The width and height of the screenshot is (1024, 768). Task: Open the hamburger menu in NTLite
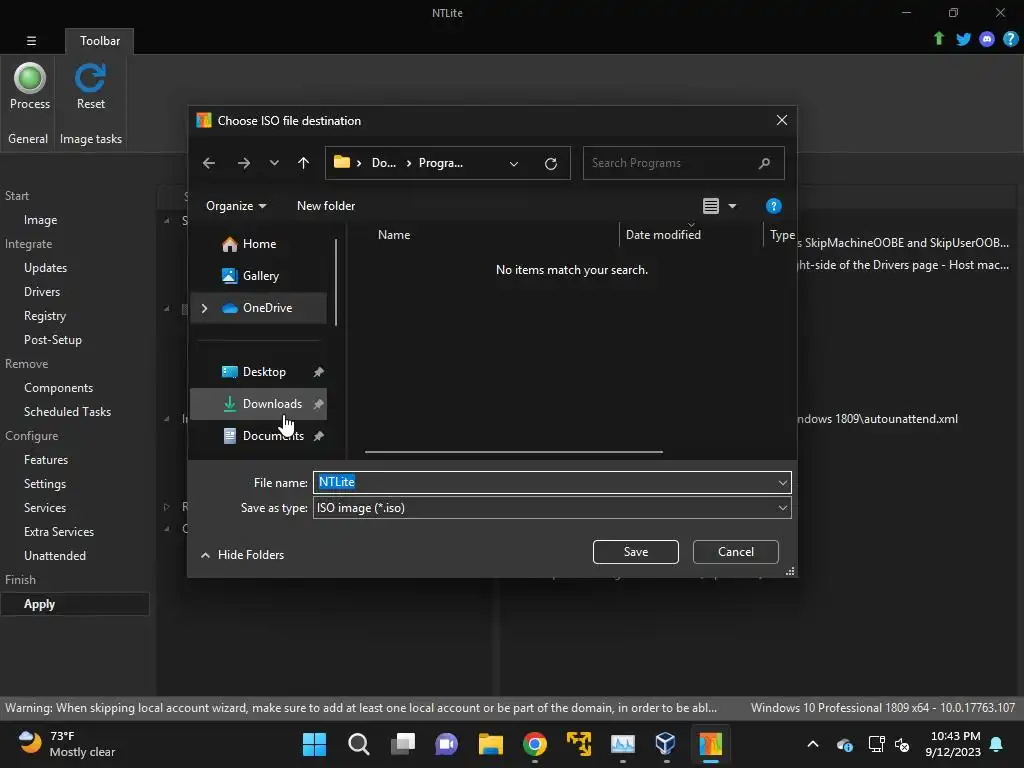(31, 40)
